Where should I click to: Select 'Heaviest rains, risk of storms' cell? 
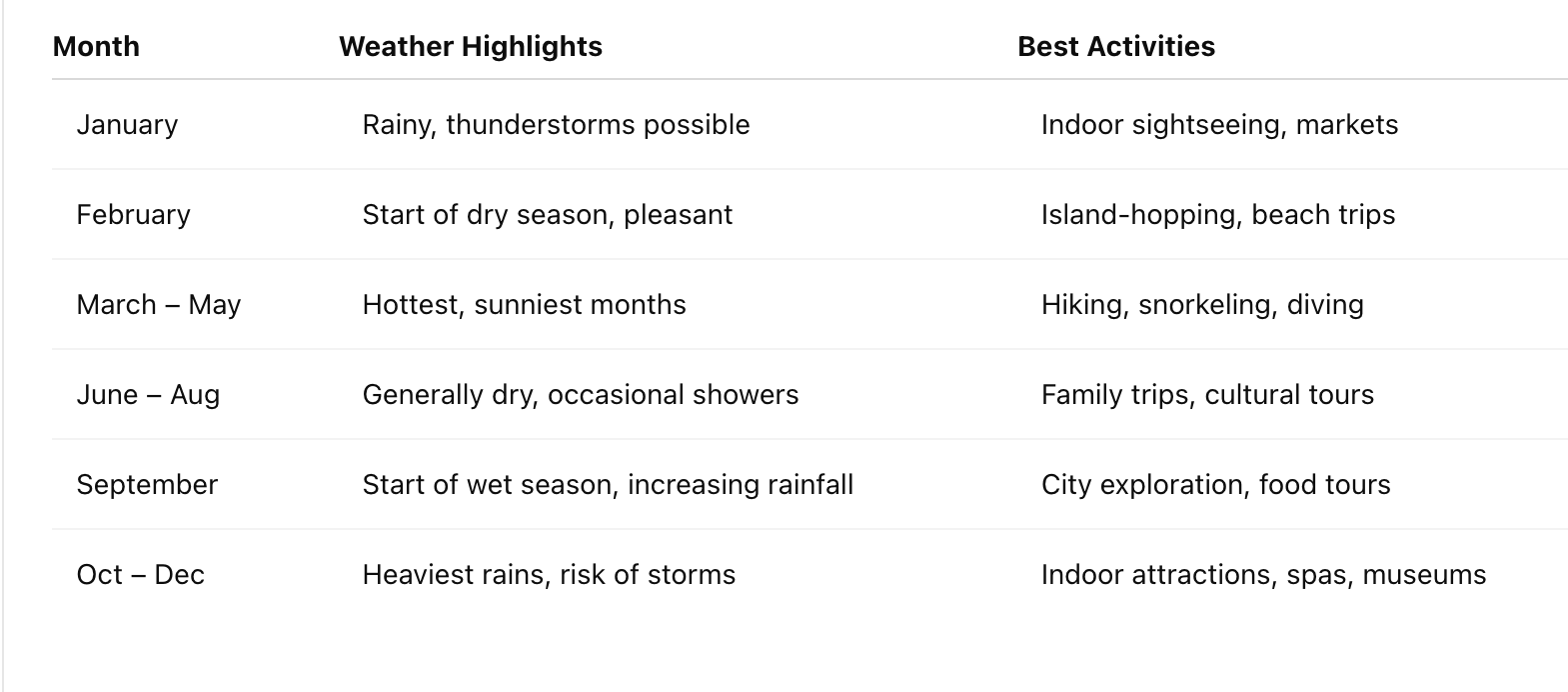coord(549,575)
